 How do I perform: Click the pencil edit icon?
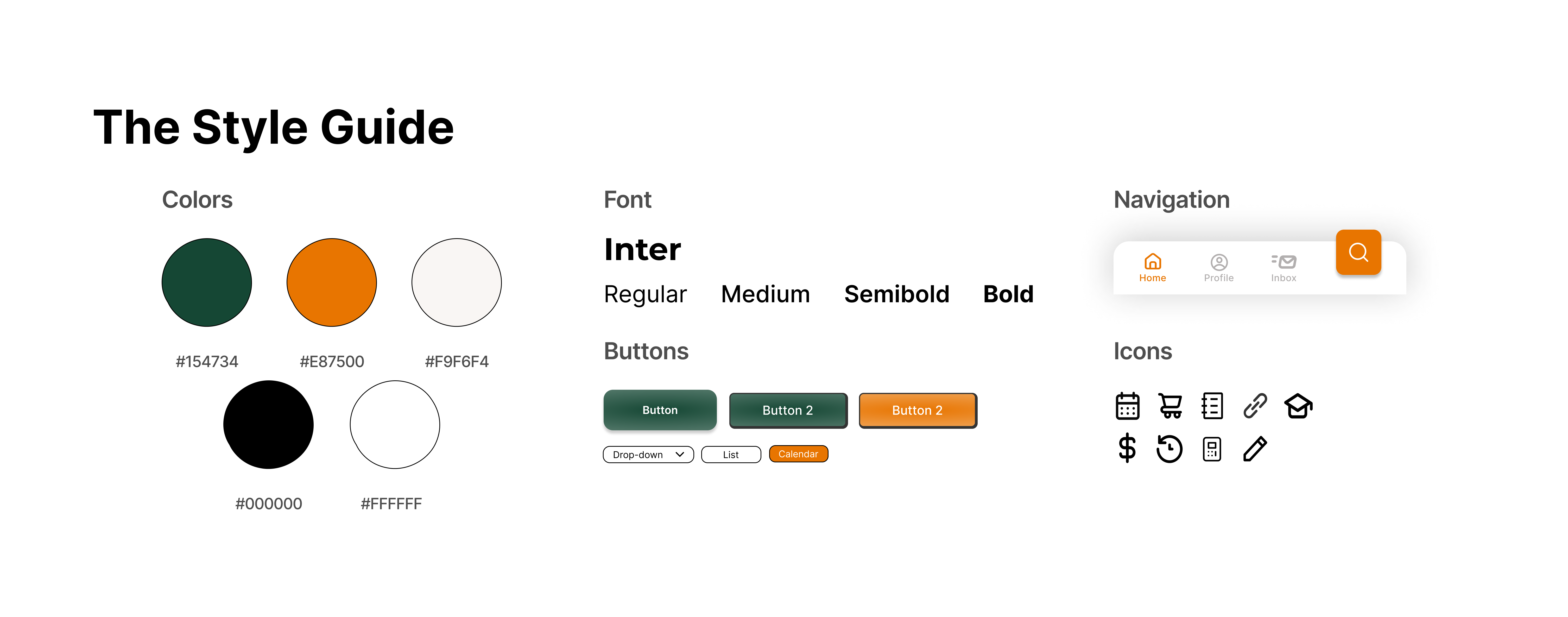click(1255, 449)
